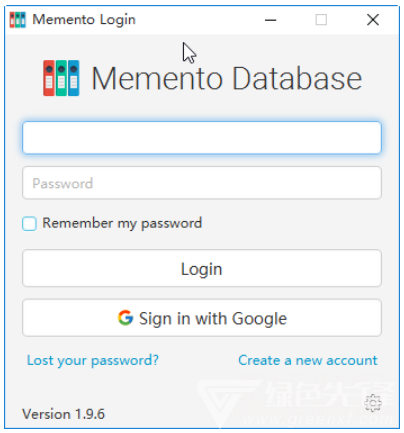Click the blue binder in the logo

tap(73, 78)
